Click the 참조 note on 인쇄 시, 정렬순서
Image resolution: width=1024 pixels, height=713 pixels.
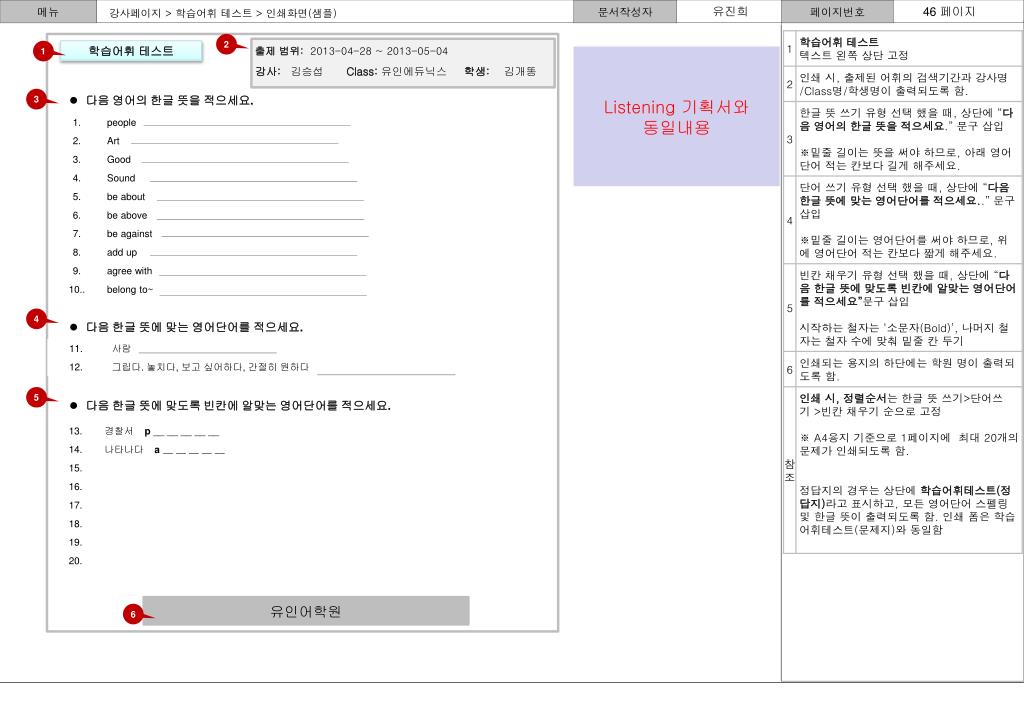coord(901,405)
